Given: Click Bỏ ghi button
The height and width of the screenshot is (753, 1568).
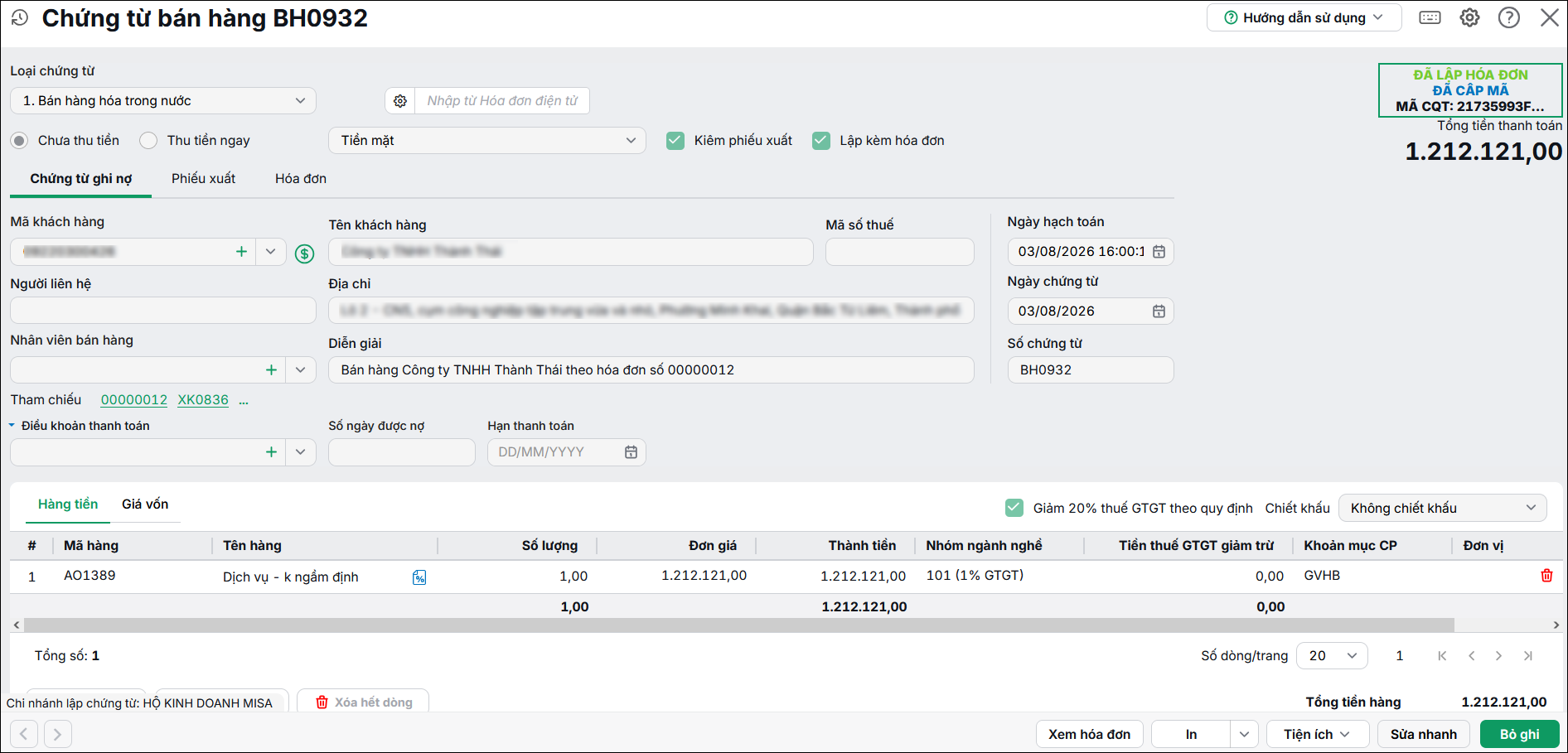Looking at the screenshot, I should 1520,735.
